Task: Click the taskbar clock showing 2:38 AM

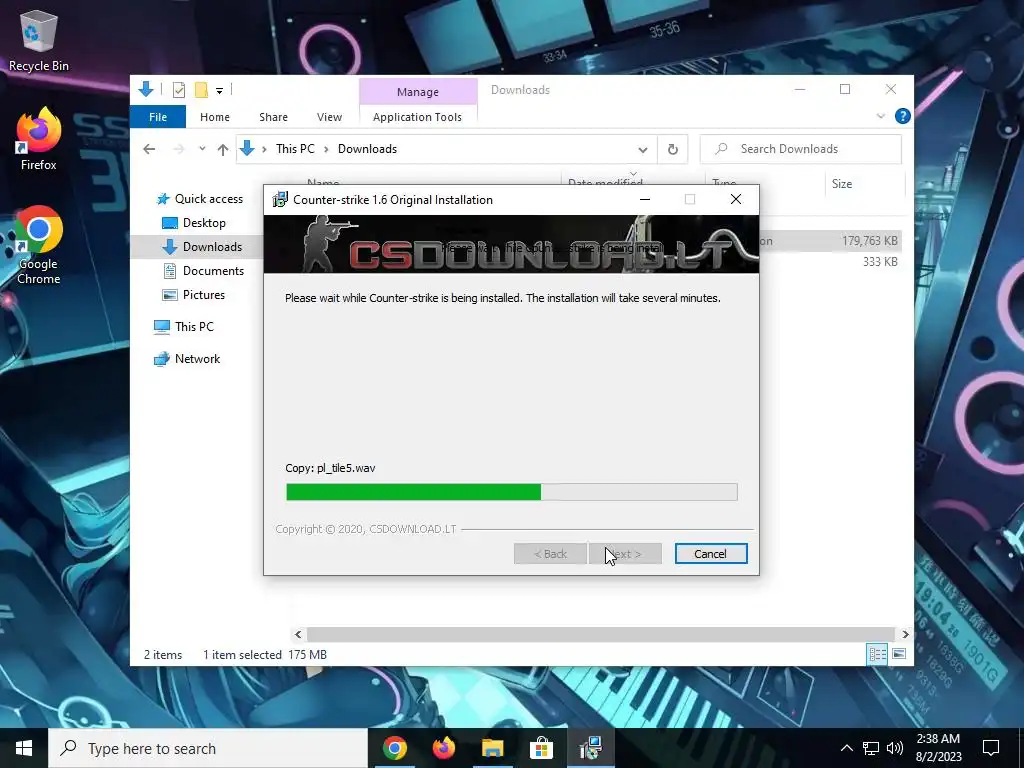Action: click(x=938, y=748)
